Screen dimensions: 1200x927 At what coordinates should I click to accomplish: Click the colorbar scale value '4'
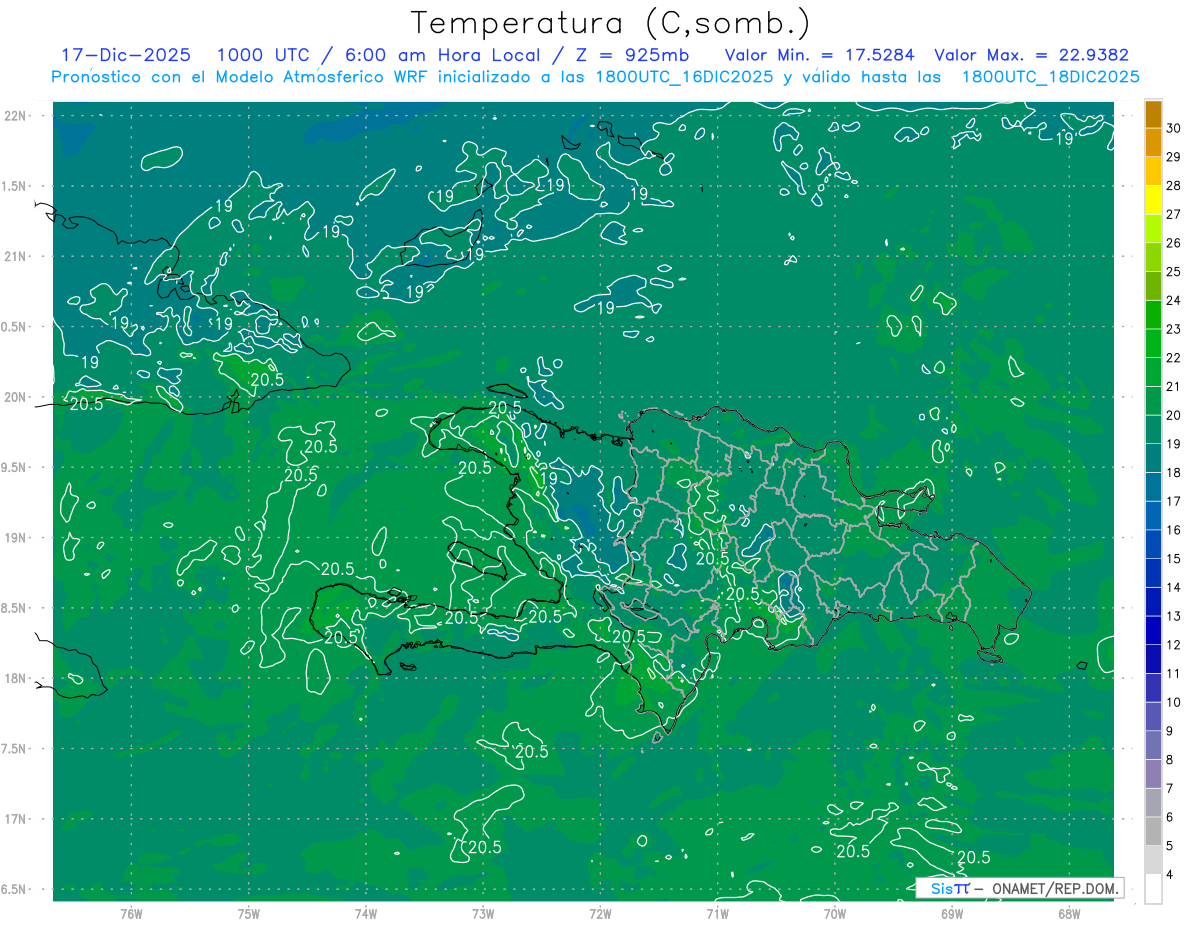point(1169,875)
